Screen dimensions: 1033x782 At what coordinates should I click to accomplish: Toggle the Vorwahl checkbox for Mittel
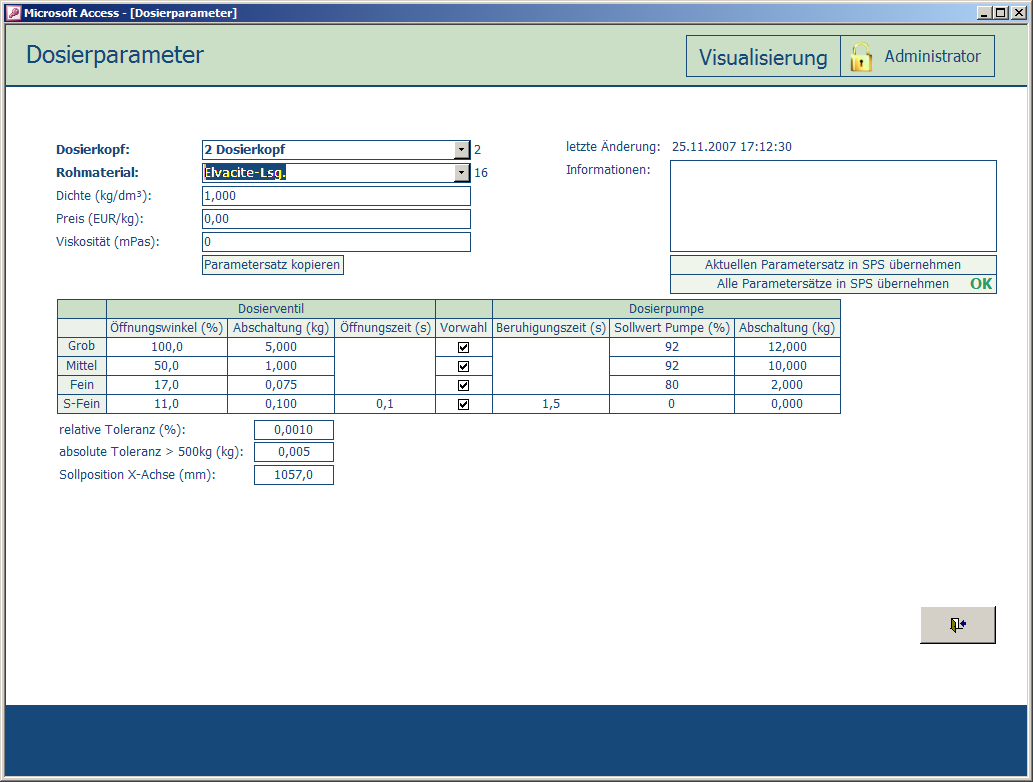coord(463,366)
